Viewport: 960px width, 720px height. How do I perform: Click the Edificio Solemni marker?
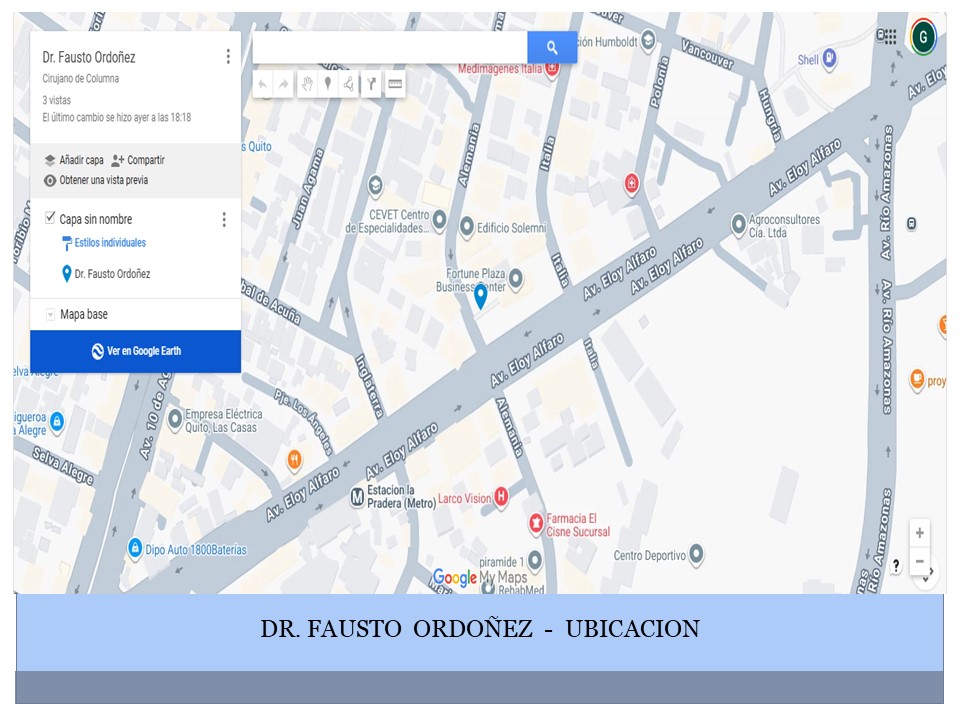467,227
